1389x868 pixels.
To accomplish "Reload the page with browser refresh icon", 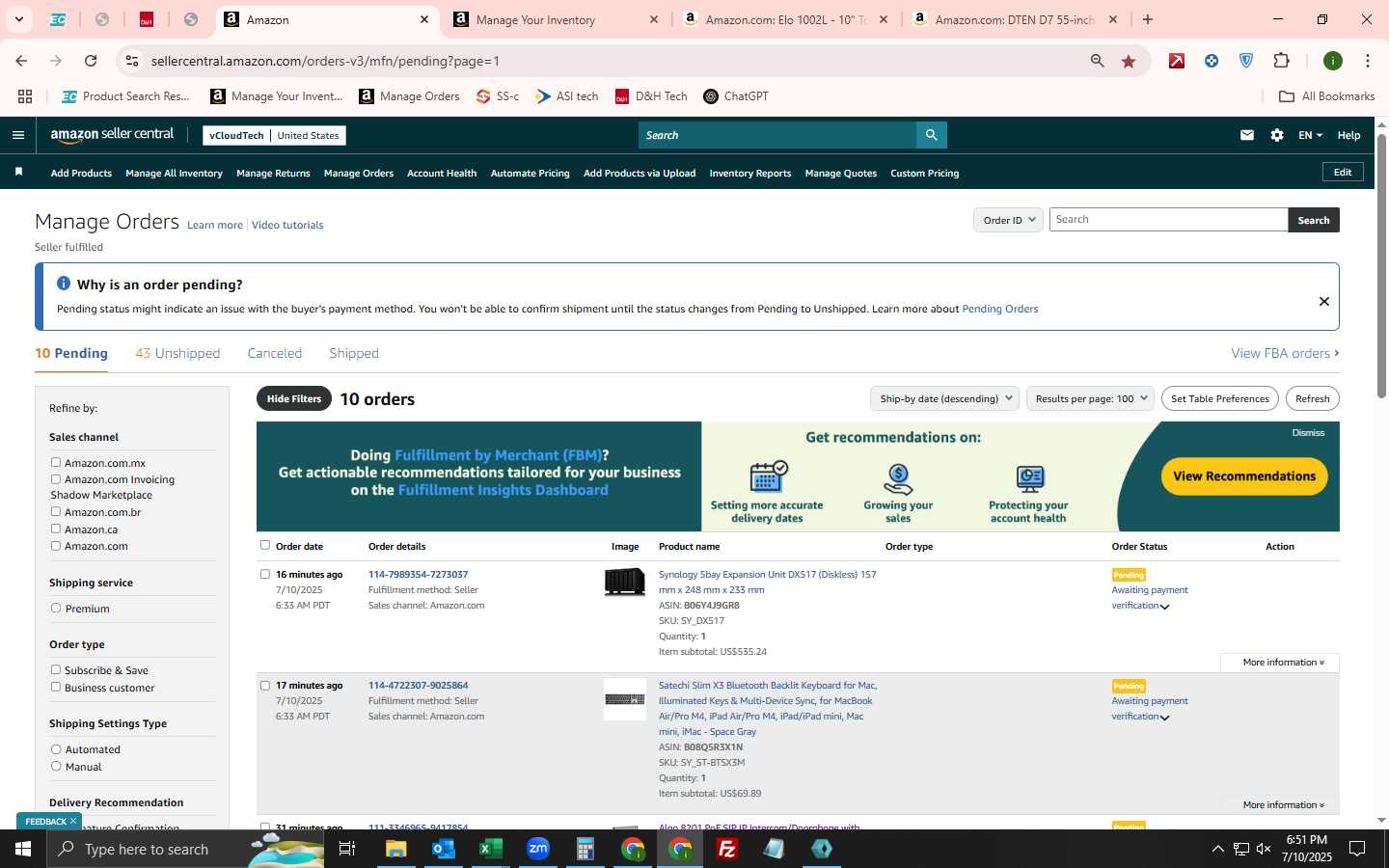I will point(91,61).
